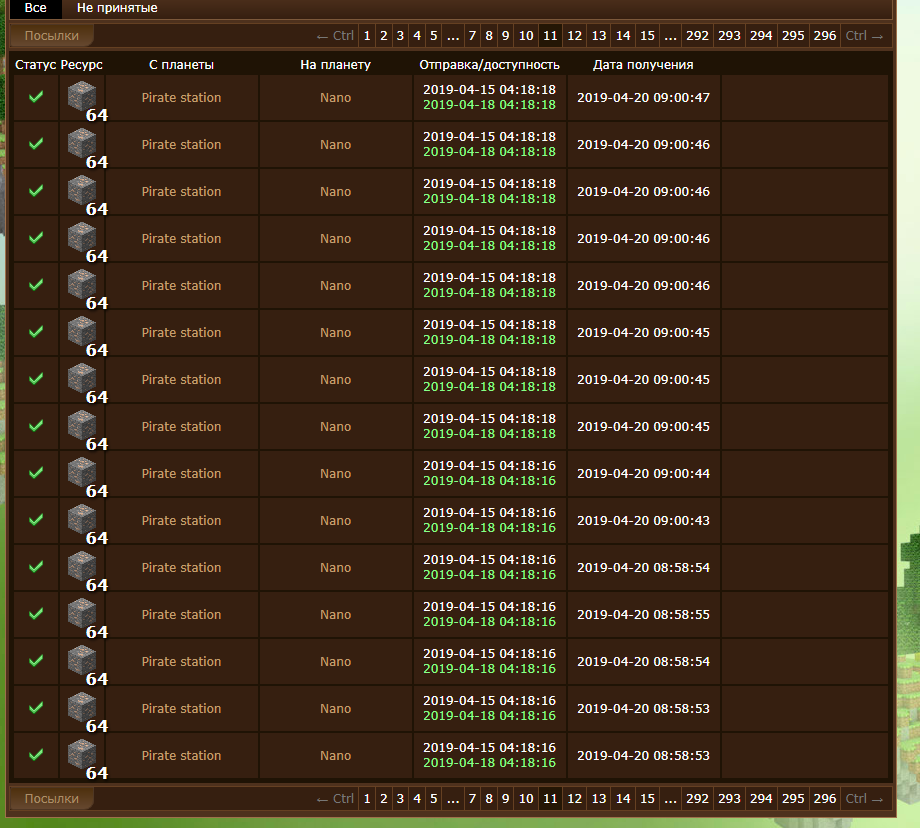
Task: Open Pirate station link in the 09:00:47 row
Action: (181, 98)
